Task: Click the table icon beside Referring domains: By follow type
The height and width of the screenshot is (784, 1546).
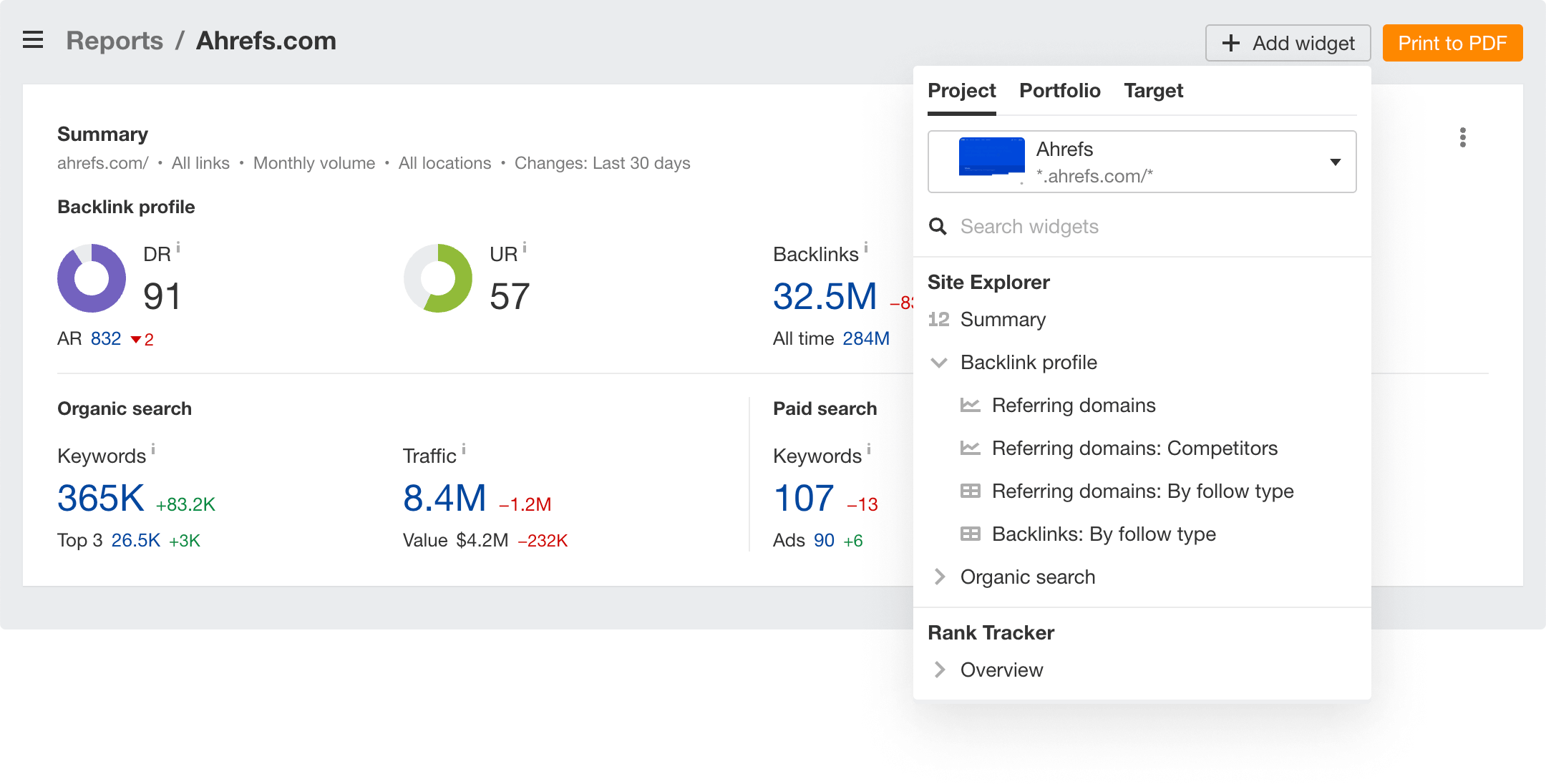Action: click(970, 491)
